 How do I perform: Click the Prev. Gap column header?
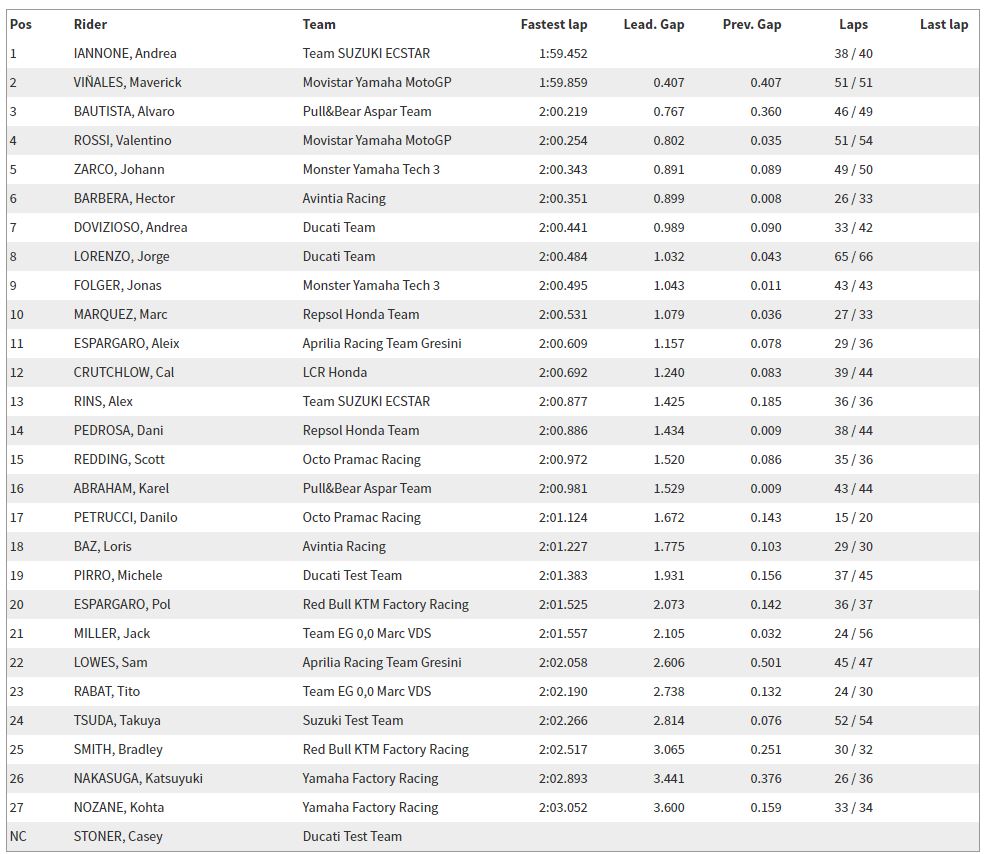coord(752,25)
